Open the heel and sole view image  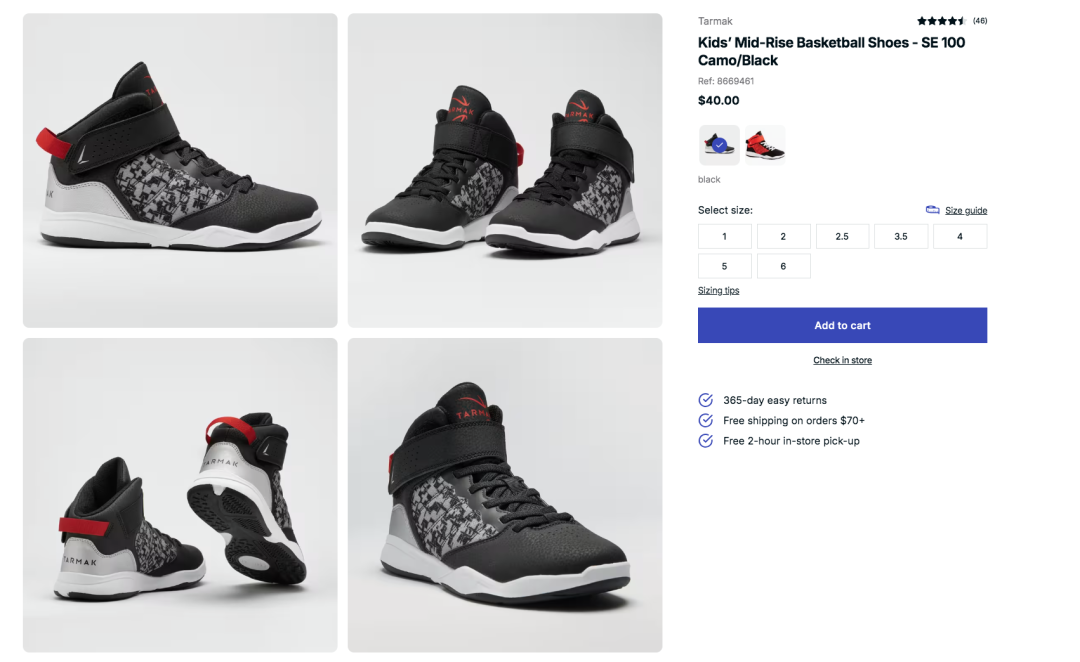(180, 495)
